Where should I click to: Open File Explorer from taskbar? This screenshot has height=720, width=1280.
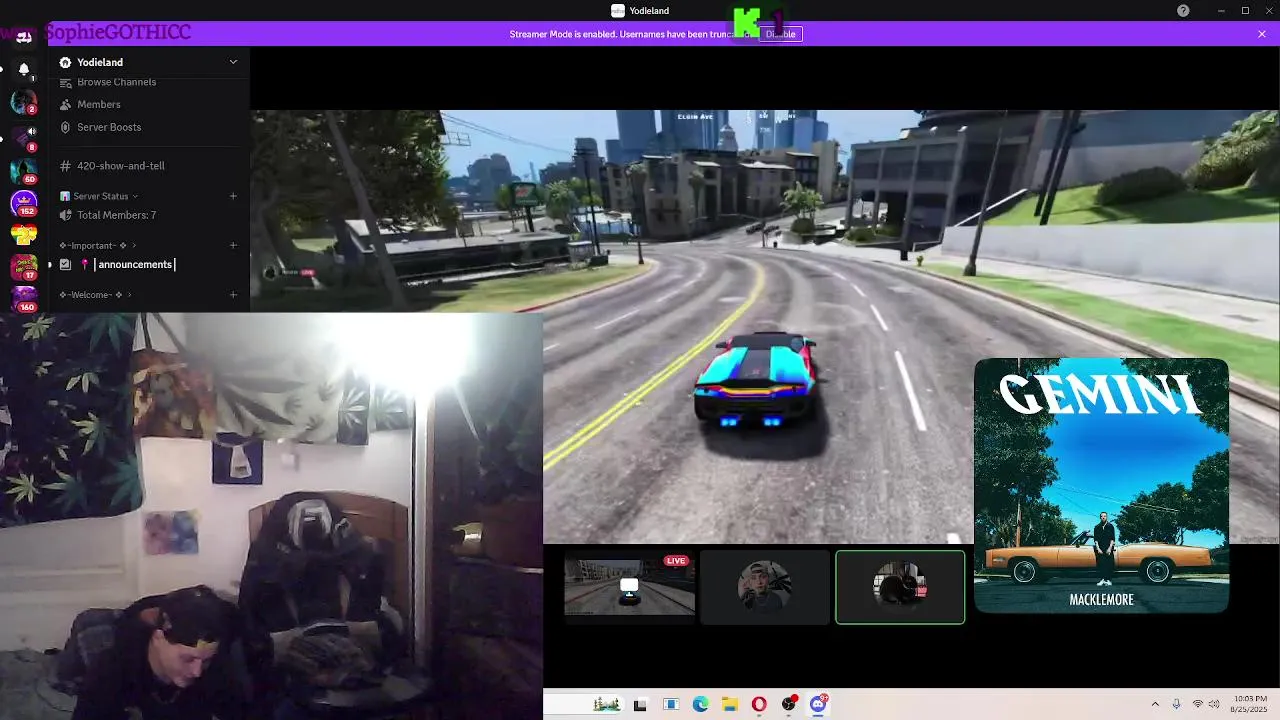tap(730, 704)
